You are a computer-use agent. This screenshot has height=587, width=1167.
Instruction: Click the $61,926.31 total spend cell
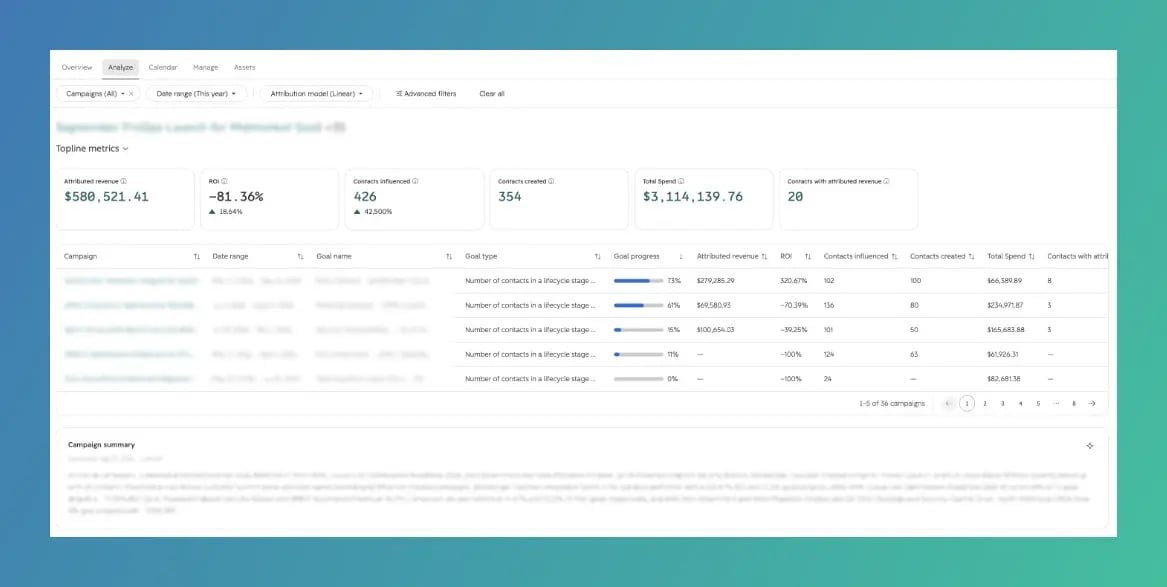click(x=1004, y=355)
